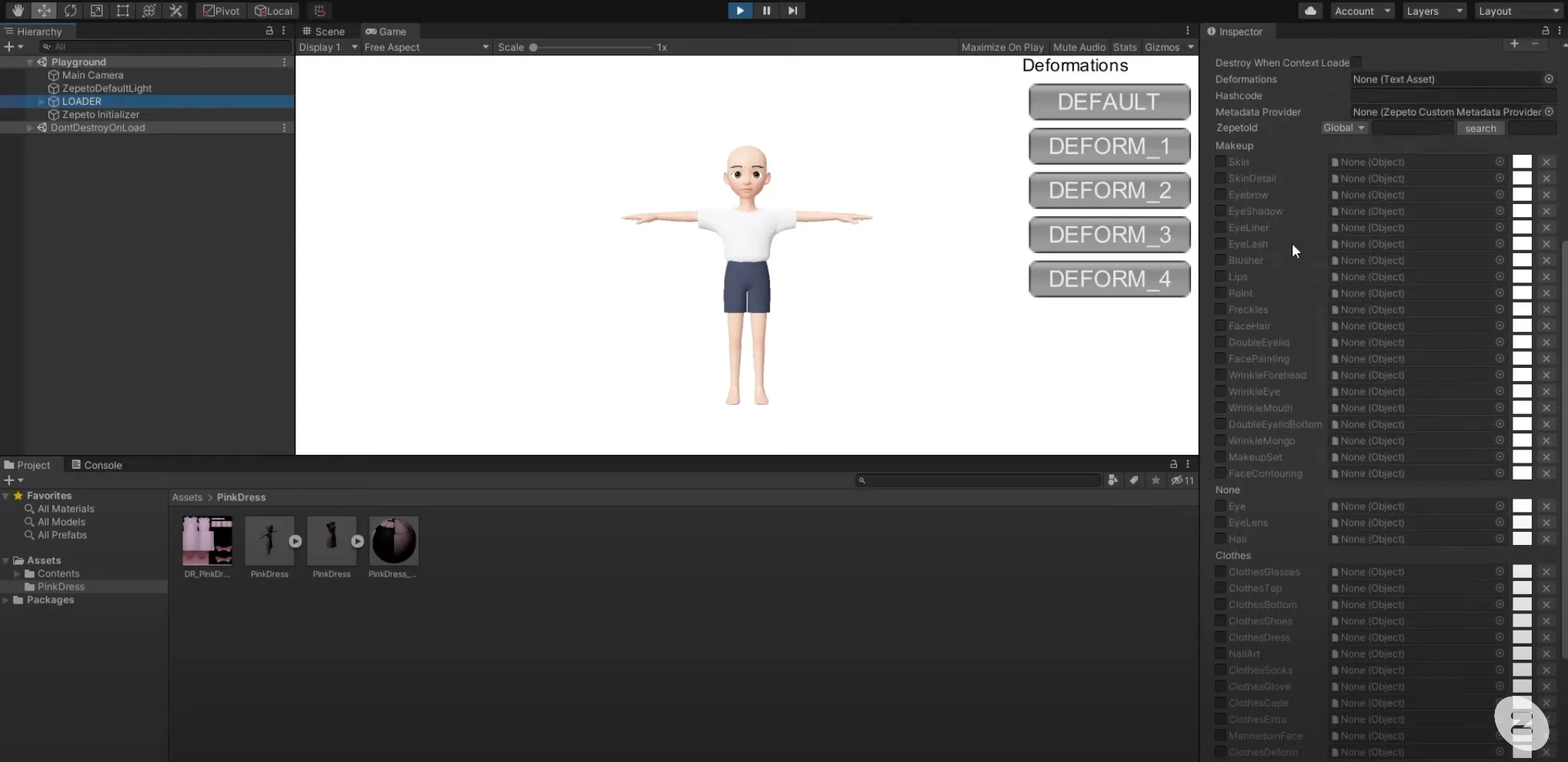This screenshot has height=762, width=1568.
Task: Open the Hair color swatch
Action: pyautogui.click(x=1522, y=539)
